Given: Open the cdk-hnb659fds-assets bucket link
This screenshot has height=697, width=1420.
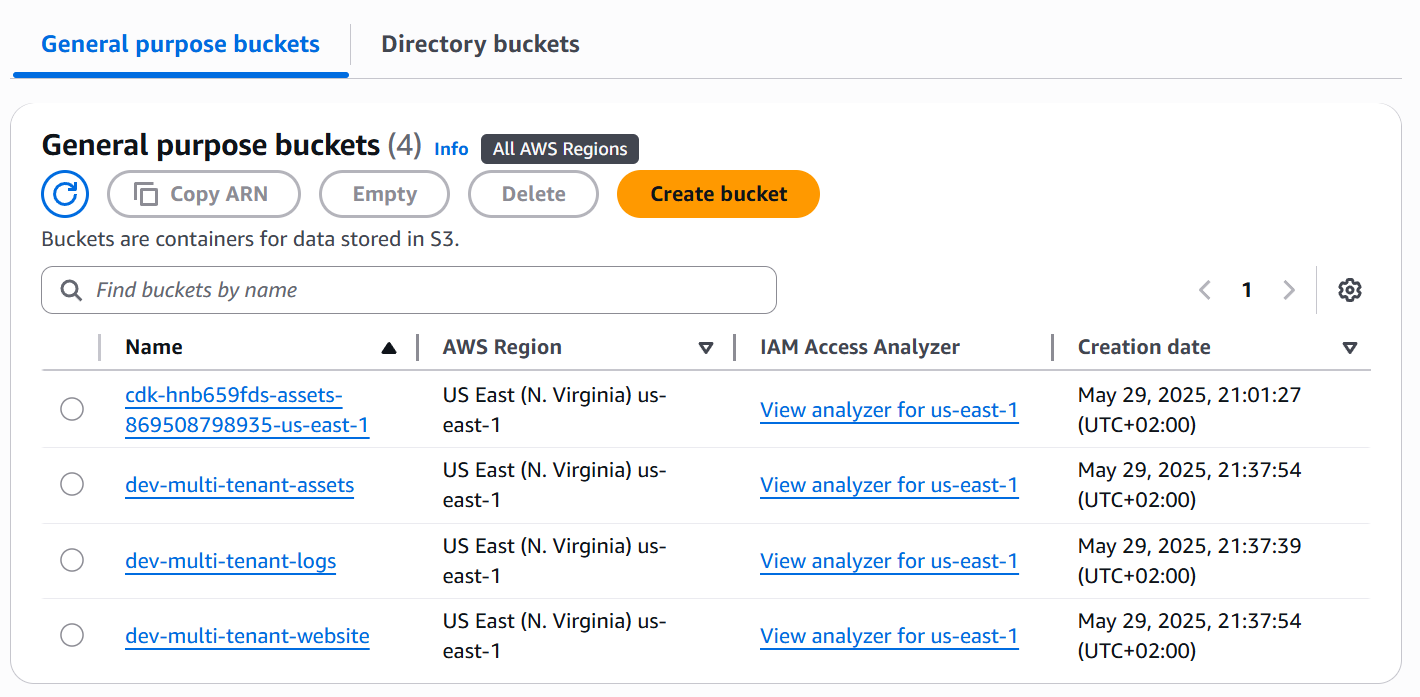Looking at the screenshot, I should [247, 410].
